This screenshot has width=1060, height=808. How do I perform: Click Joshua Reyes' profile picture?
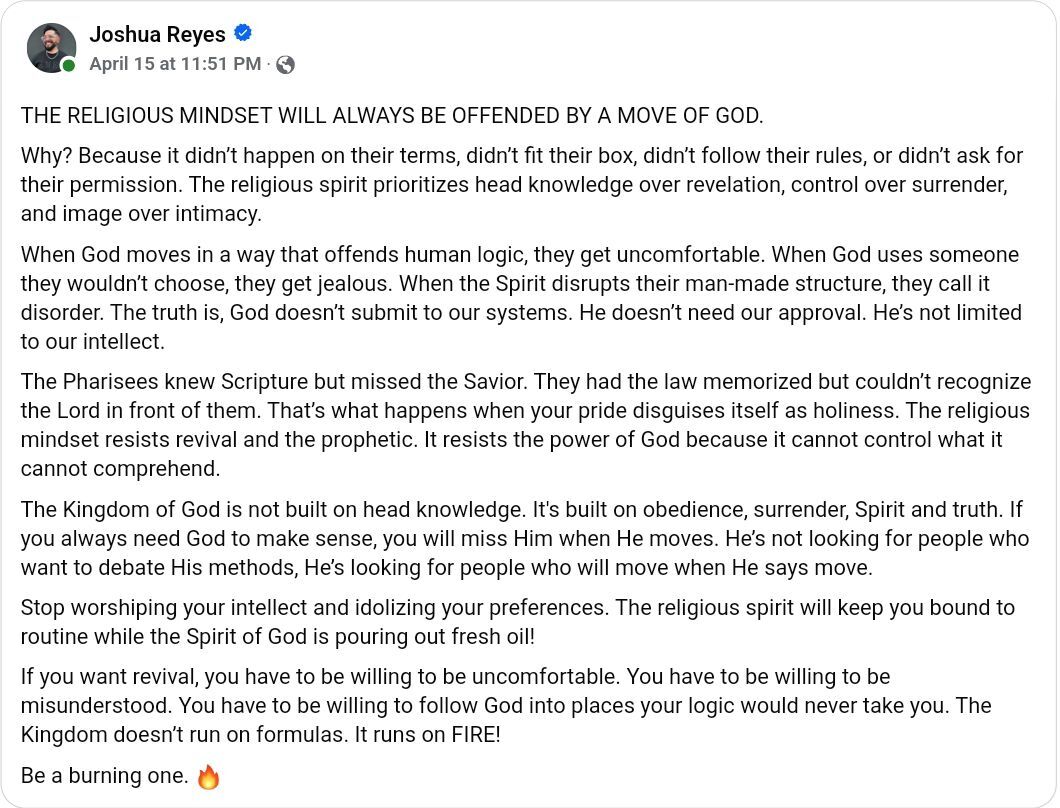click(x=51, y=48)
